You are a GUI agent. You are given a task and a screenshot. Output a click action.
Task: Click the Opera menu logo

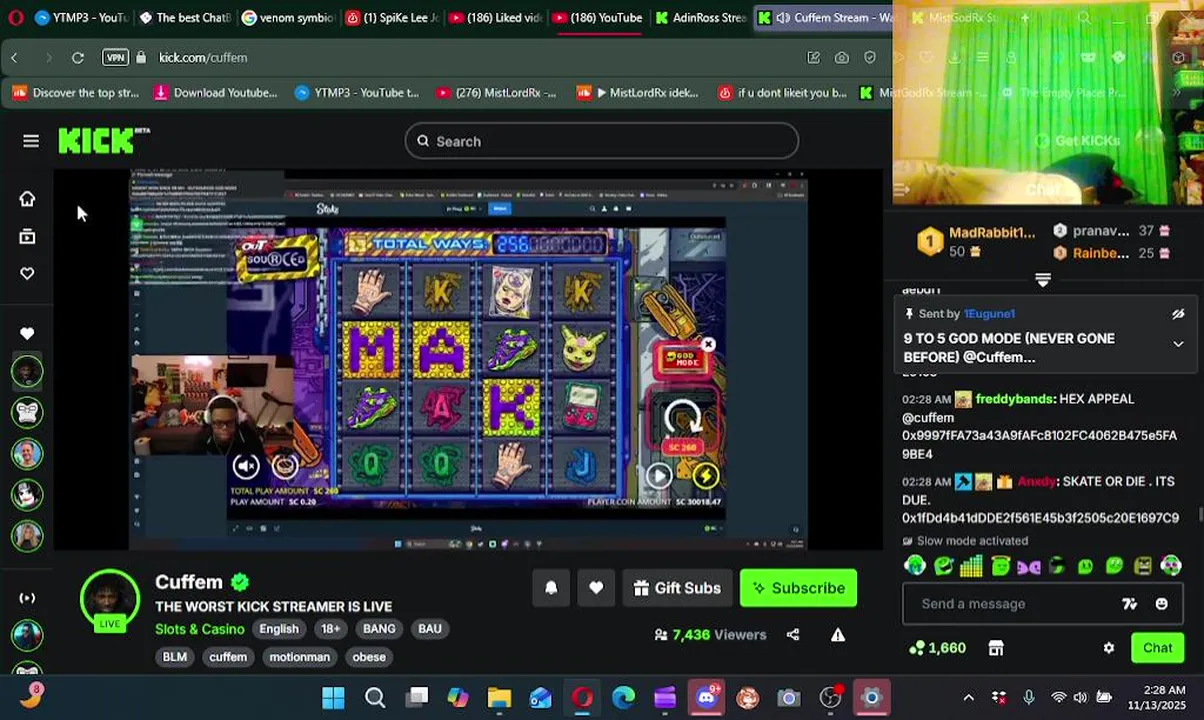[15, 17]
